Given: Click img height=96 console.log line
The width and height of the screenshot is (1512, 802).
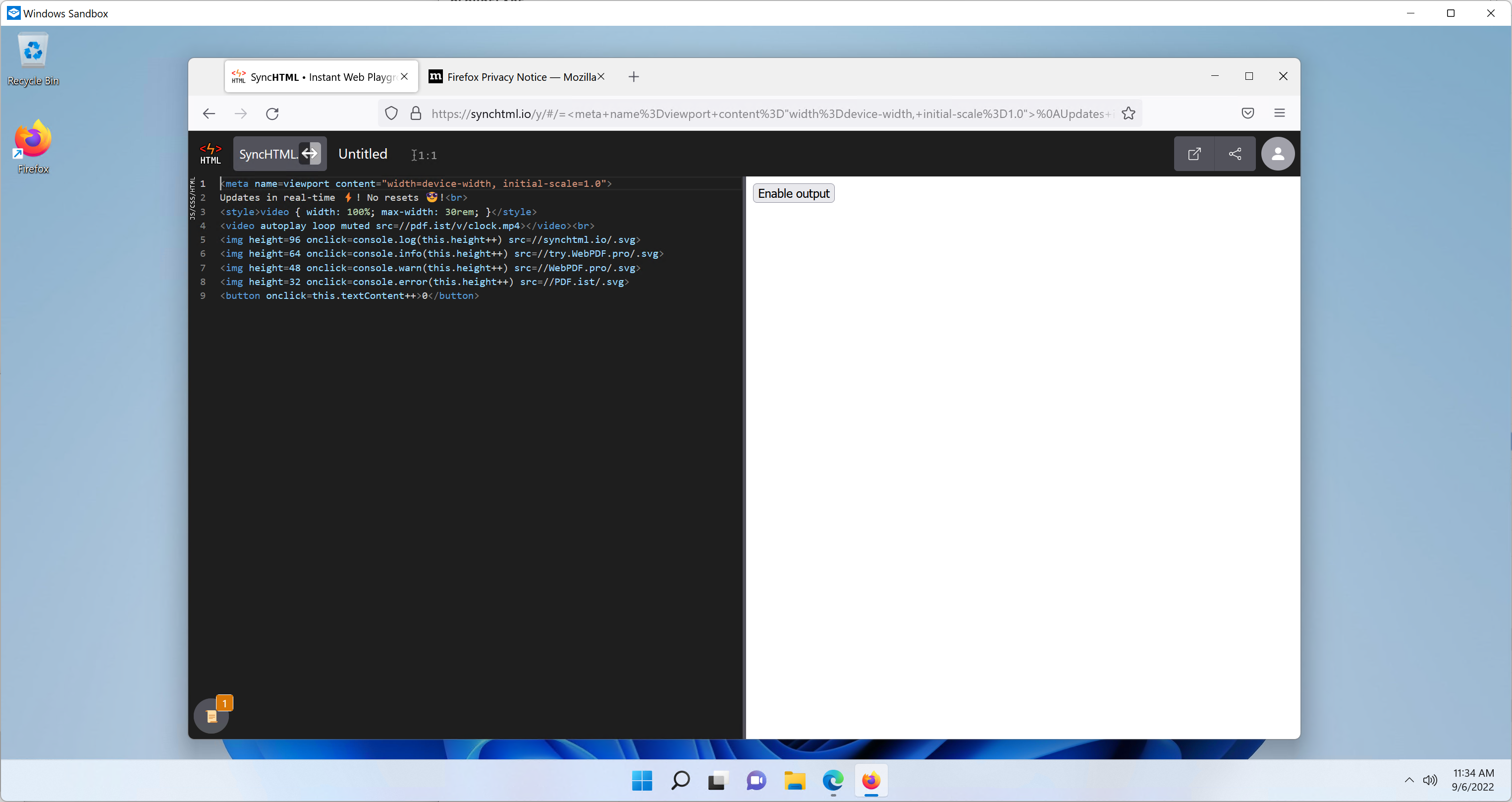Looking at the screenshot, I should coord(430,240).
